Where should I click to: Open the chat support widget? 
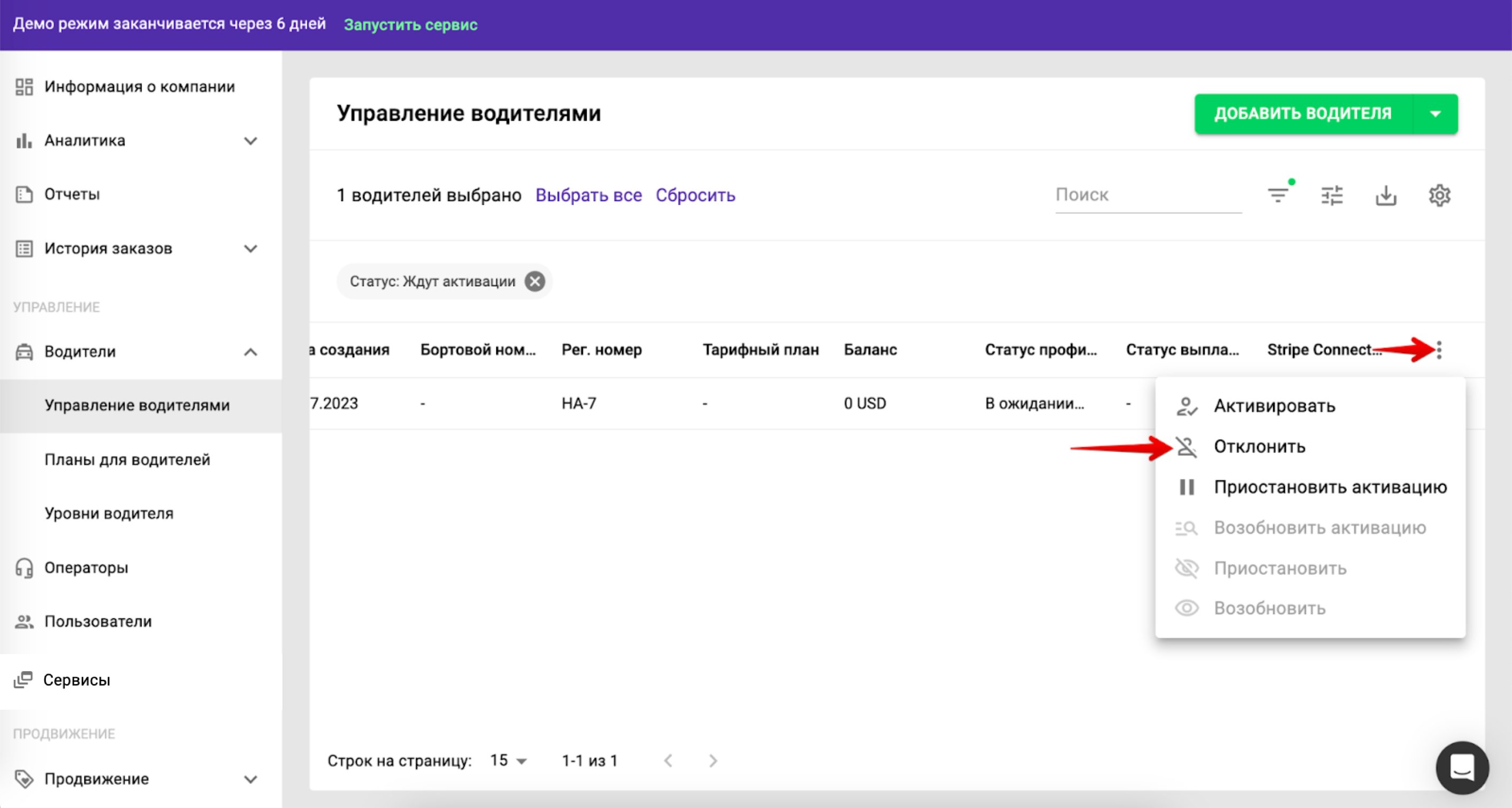pyautogui.click(x=1462, y=767)
